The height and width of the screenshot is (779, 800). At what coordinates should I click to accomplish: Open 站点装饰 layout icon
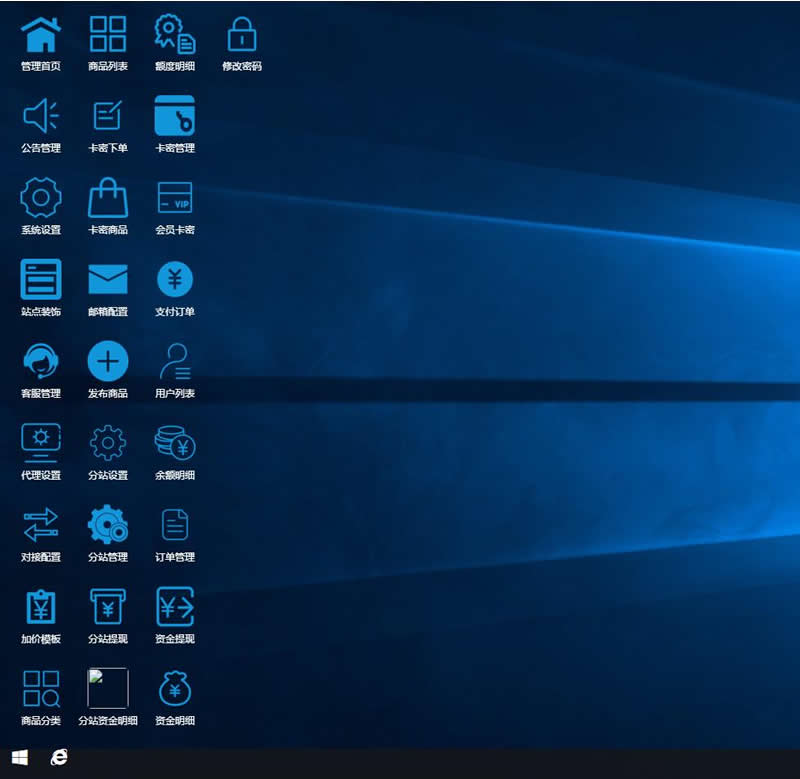[41, 280]
